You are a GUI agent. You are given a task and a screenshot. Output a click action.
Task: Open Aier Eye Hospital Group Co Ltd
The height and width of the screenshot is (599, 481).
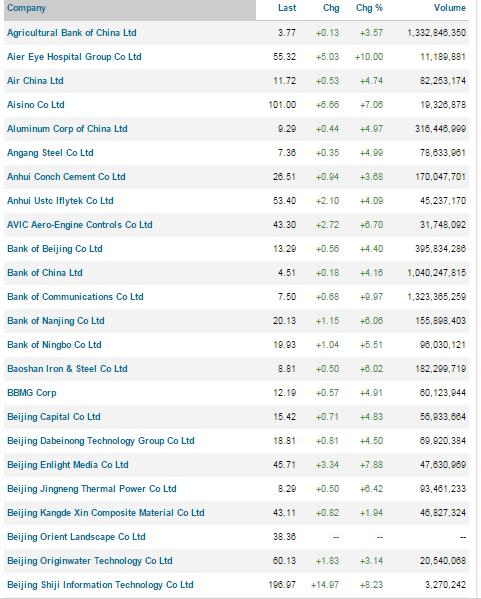point(74,57)
